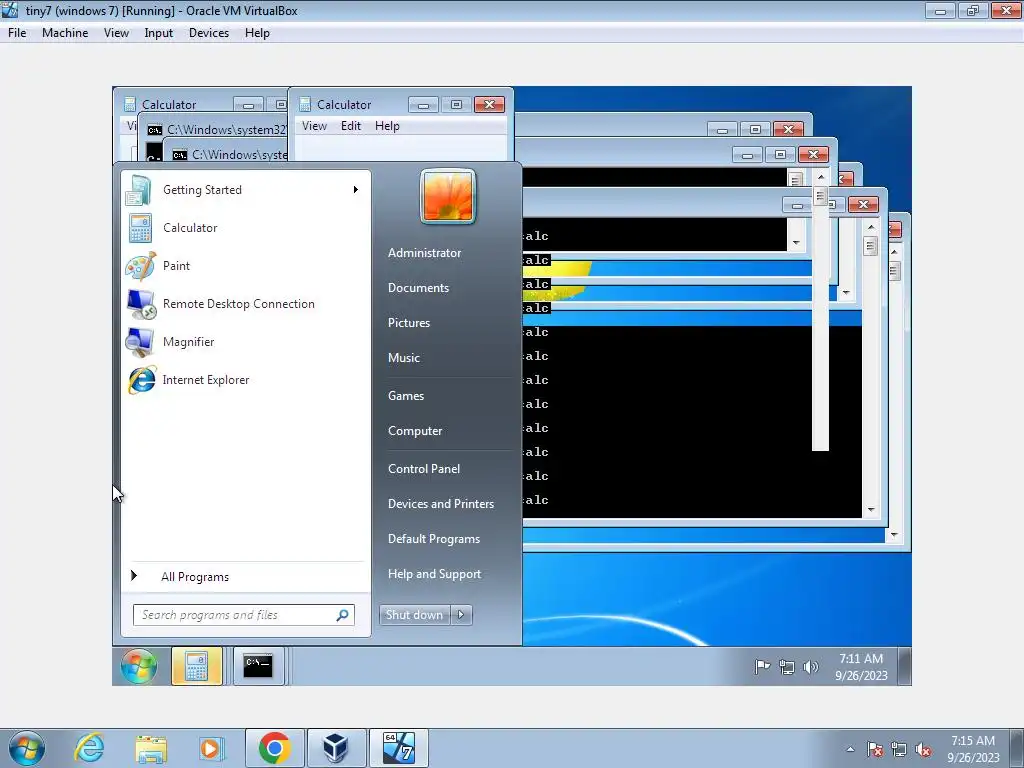Click the guest Windows 7 Start orb

tap(139, 666)
